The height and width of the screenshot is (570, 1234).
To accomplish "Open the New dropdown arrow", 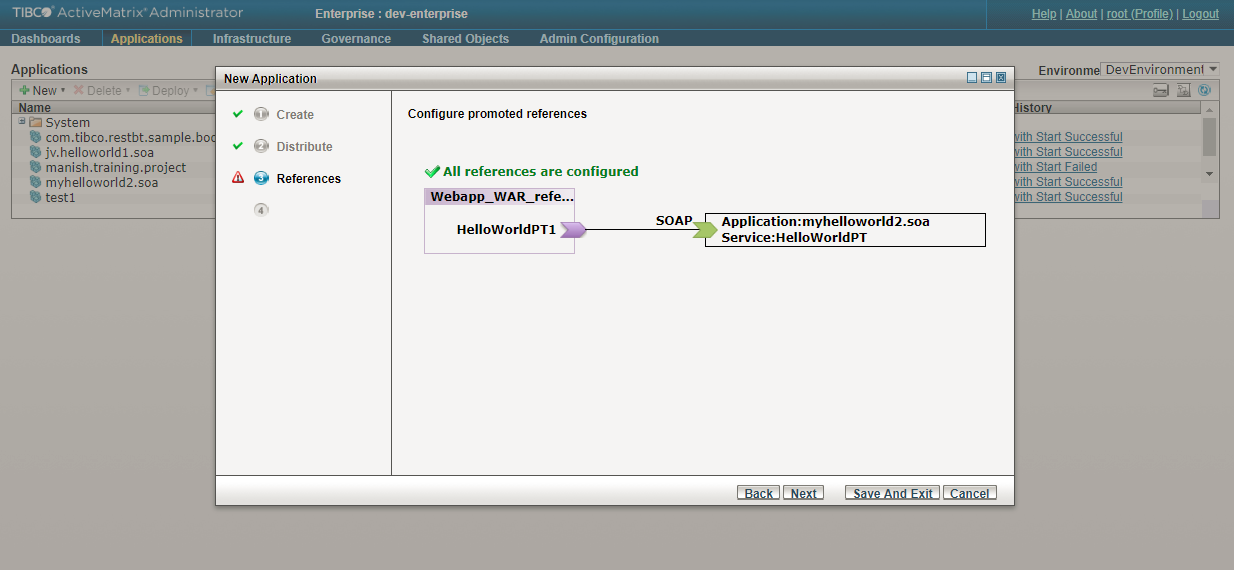I will 63,91.
